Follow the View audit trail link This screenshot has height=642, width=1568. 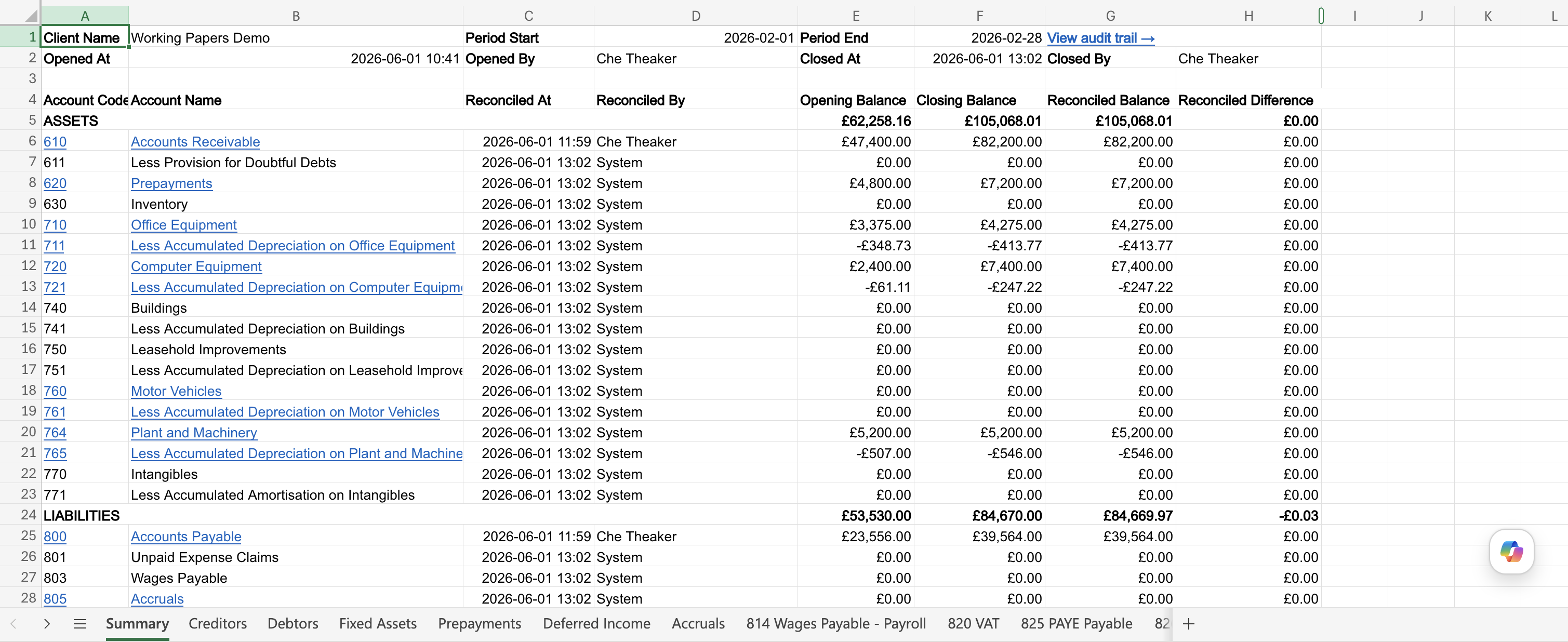pyautogui.click(x=1100, y=38)
